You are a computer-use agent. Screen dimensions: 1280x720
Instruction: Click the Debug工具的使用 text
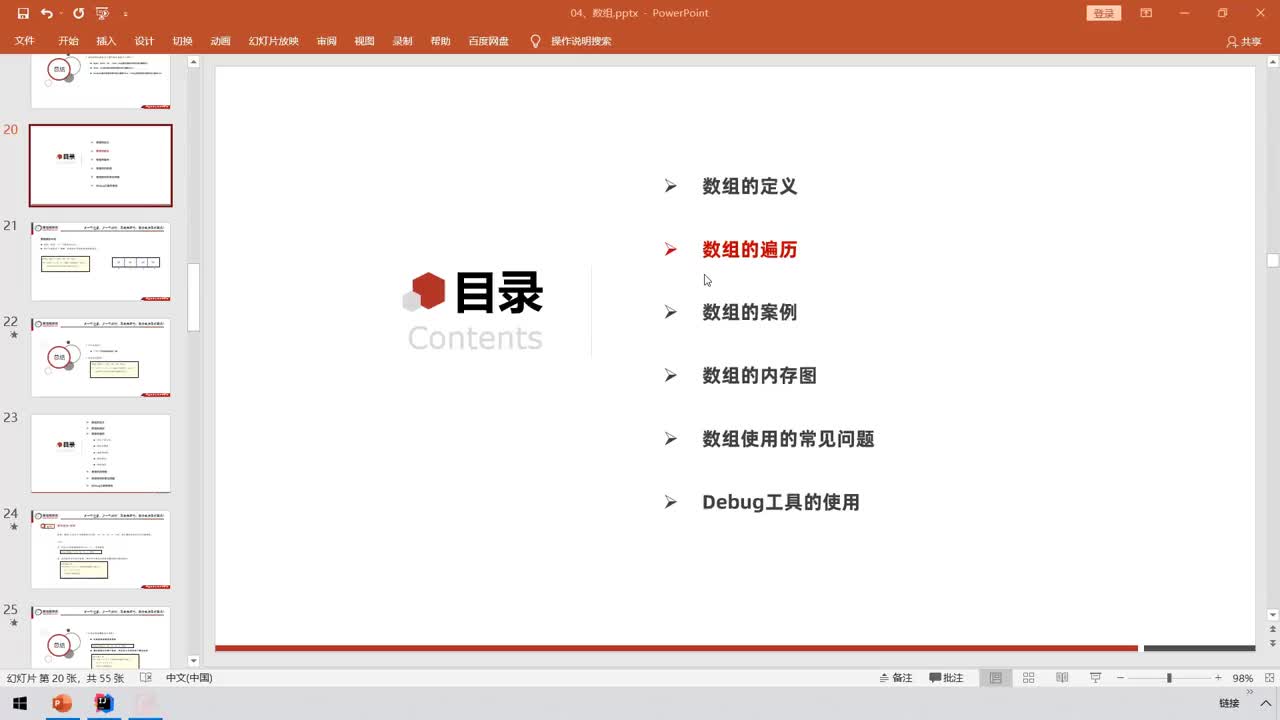pos(781,502)
